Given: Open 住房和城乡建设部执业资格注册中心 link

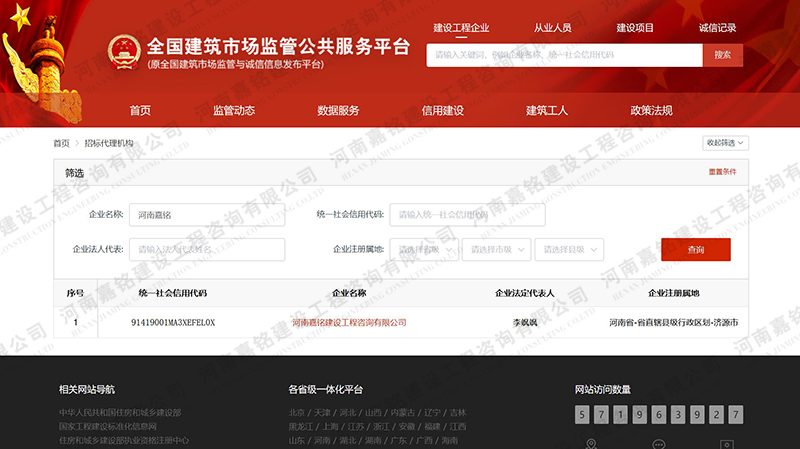Looking at the screenshot, I should pyautogui.click(x=124, y=440).
